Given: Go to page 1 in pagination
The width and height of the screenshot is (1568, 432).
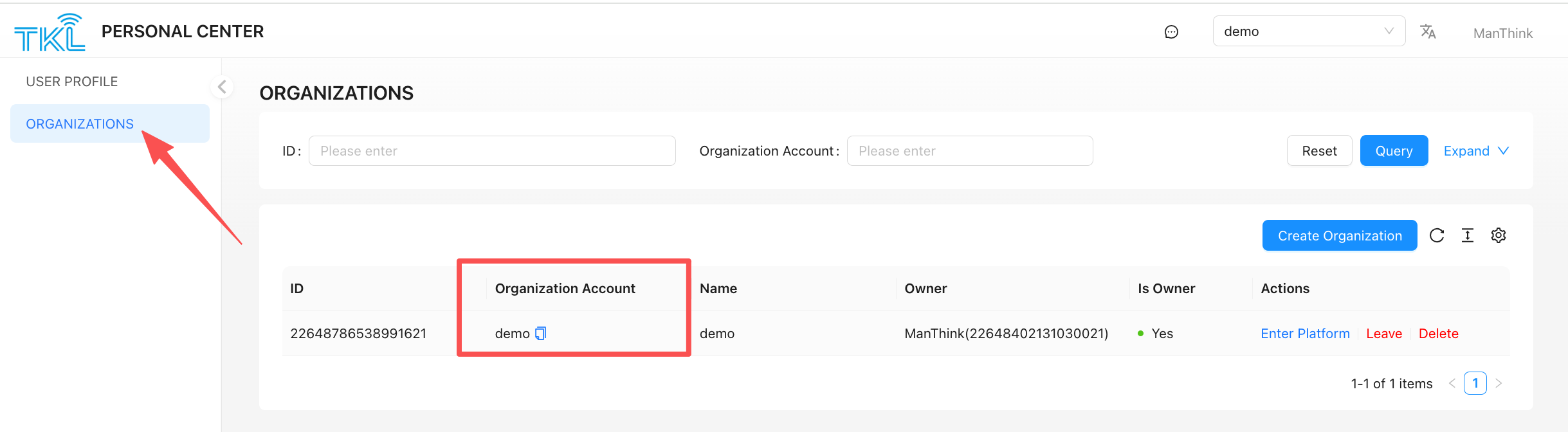Looking at the screenshot, I should pyautogui.click(x=1475, y=384).
